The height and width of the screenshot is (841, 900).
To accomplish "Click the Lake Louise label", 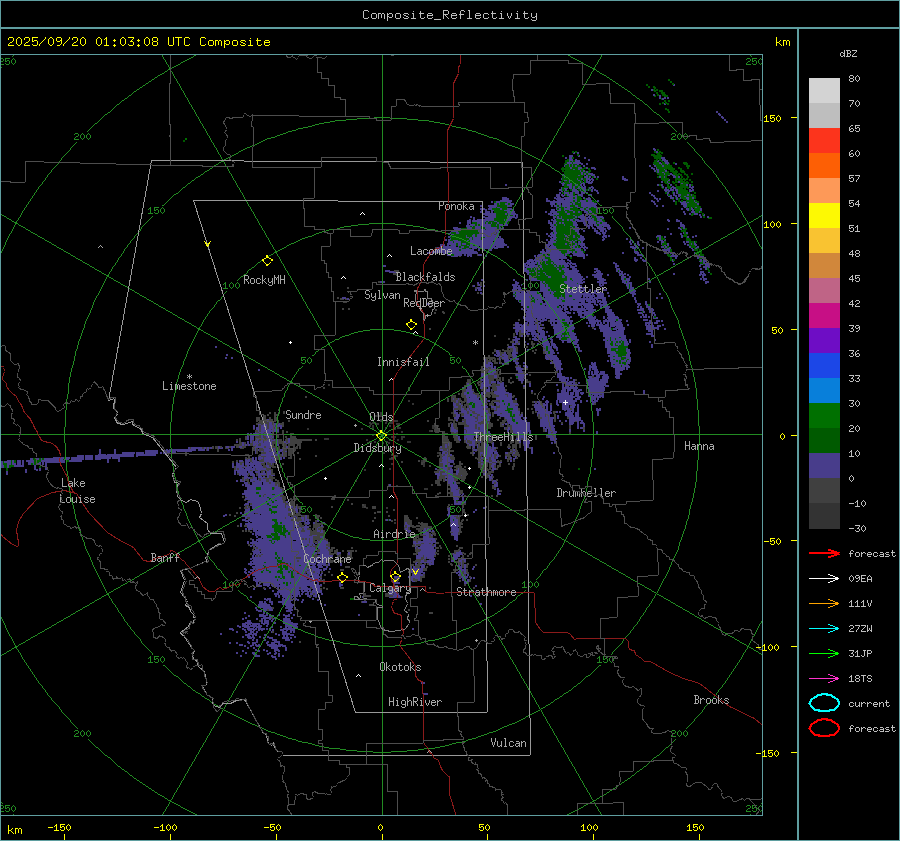I will pyautogui.click(x=78, y=491).
